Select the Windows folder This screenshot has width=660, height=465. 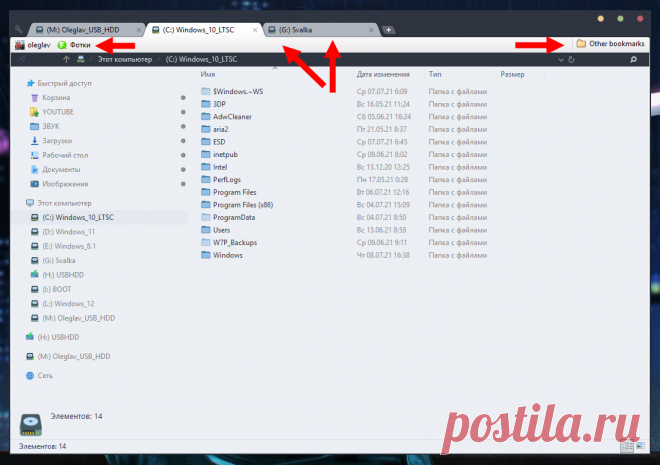(222, 255)
